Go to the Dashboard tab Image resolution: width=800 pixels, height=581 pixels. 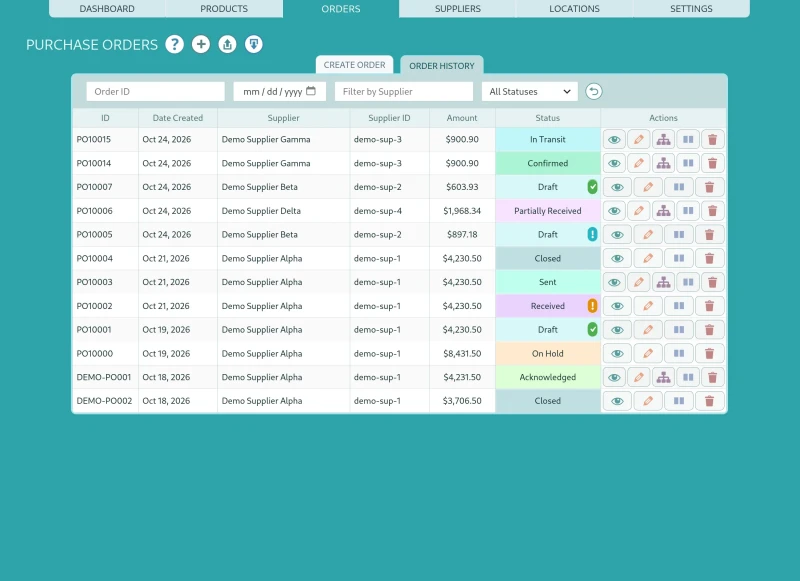click(107, 9)
